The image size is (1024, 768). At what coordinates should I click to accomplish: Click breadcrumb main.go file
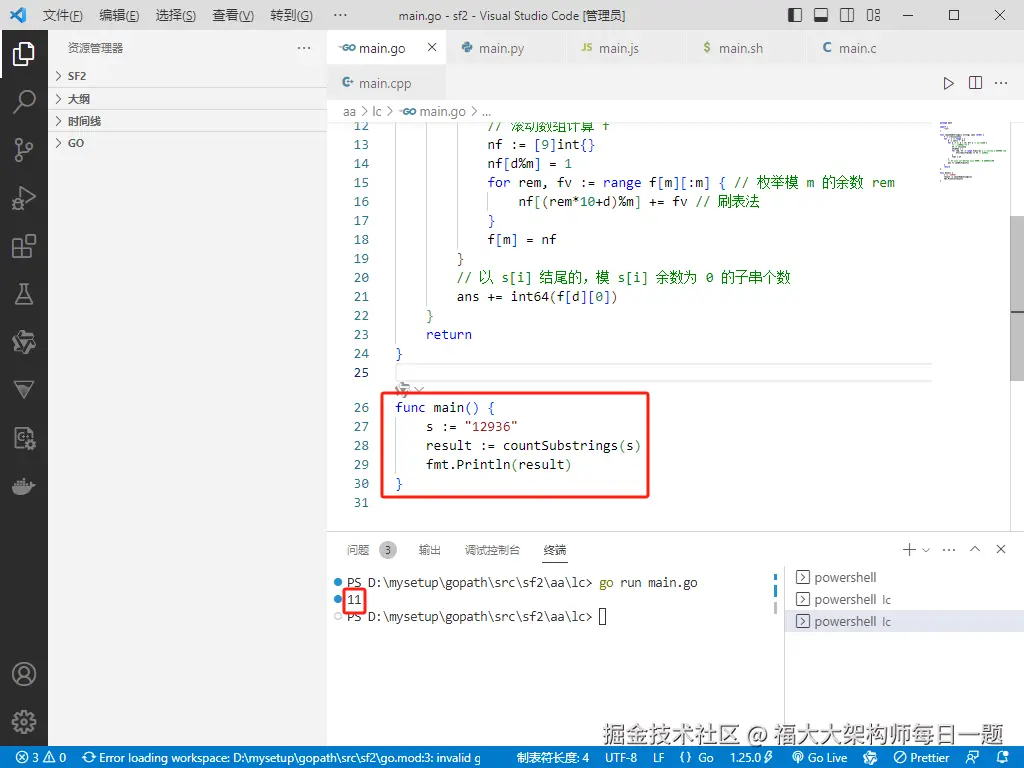434,112
